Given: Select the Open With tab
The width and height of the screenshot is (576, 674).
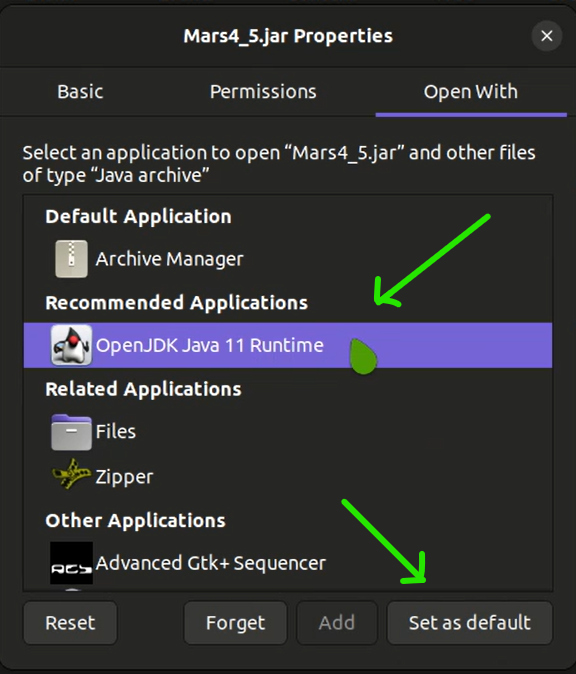Looking at the screenshot, I should pos(471,92).
